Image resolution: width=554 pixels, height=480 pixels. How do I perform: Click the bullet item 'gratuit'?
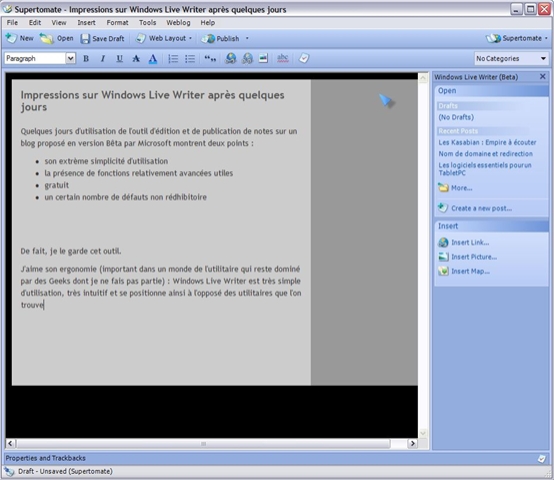pos(57,185)
